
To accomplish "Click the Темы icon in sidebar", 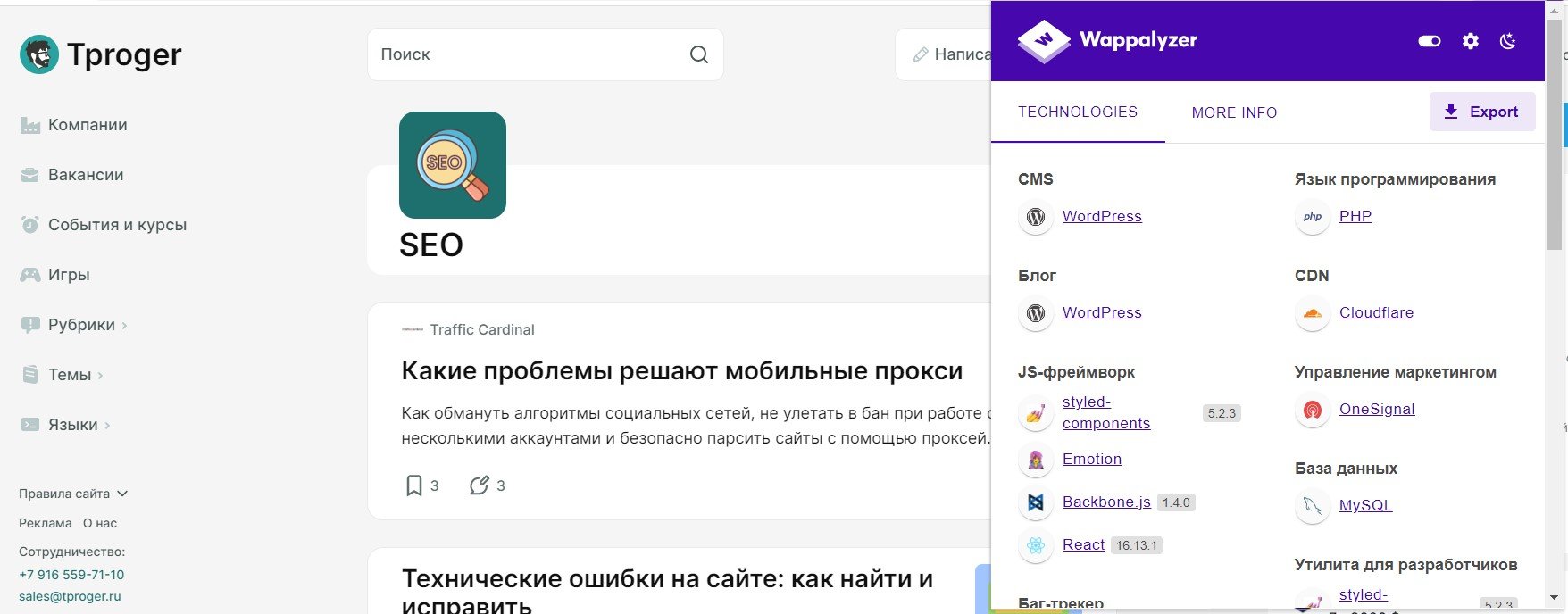I will click(x=30, y=375).
